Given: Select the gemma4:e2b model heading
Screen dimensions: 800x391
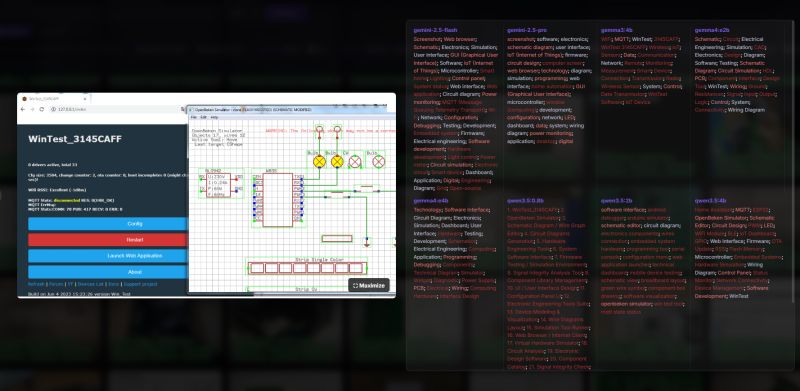Looking at the screenshot, I should point(712,30).
